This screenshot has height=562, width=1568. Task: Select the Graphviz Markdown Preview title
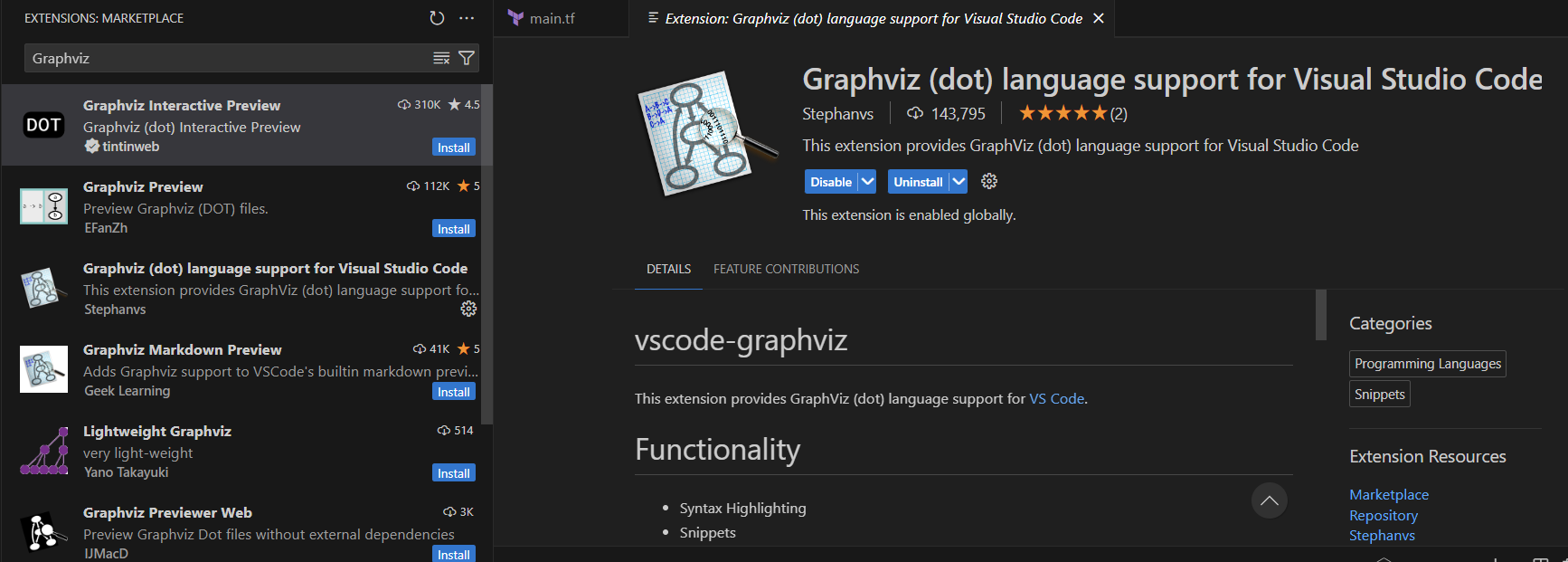[x=183, y=349]
